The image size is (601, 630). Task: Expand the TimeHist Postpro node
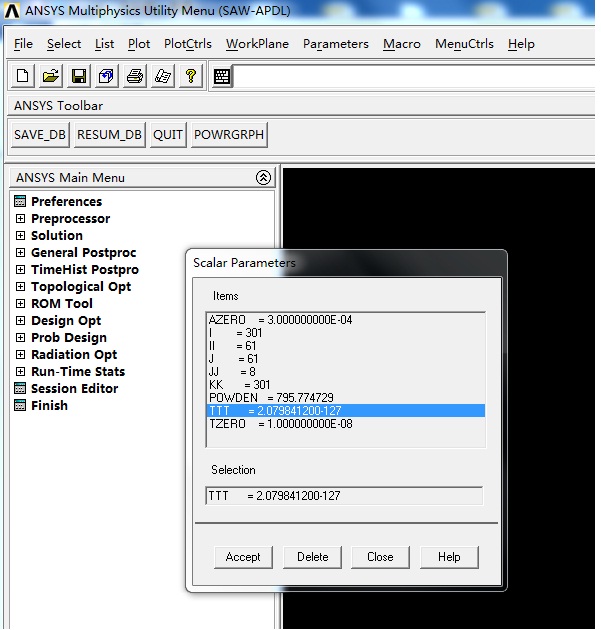coord(20,269)
